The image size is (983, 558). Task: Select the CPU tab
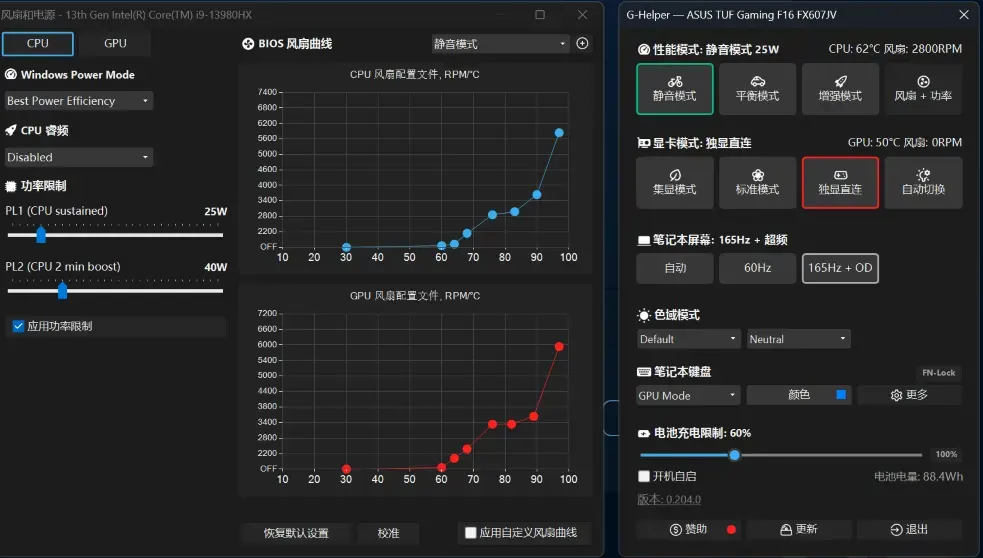coord(38,44)
